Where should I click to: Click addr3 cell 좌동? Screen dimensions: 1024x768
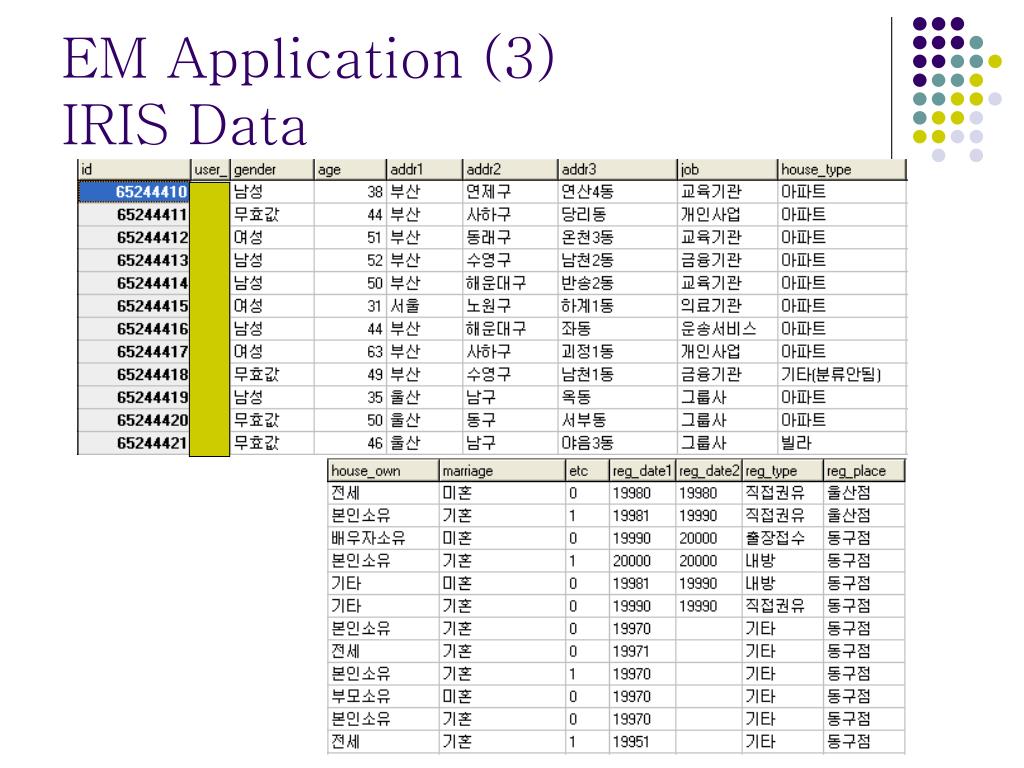click(x=618, y=329)
